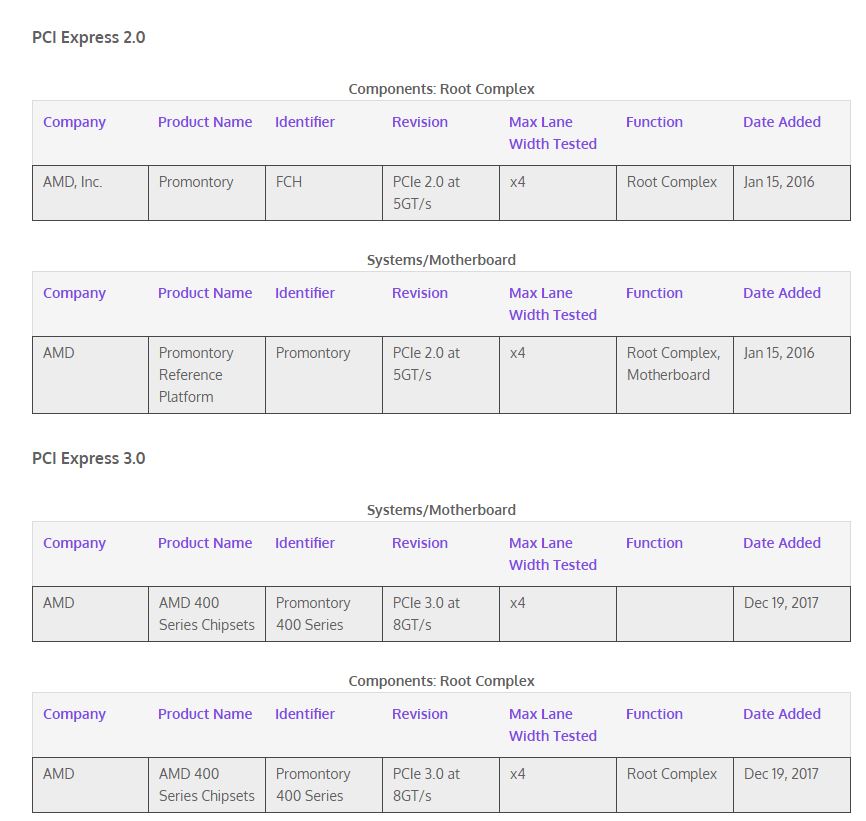The height and width of the screenshot is (821, 866).
Task: Click 'PCIe 2.0 at 5GT/s' in the FCH row
Action: tap(426, 193)
